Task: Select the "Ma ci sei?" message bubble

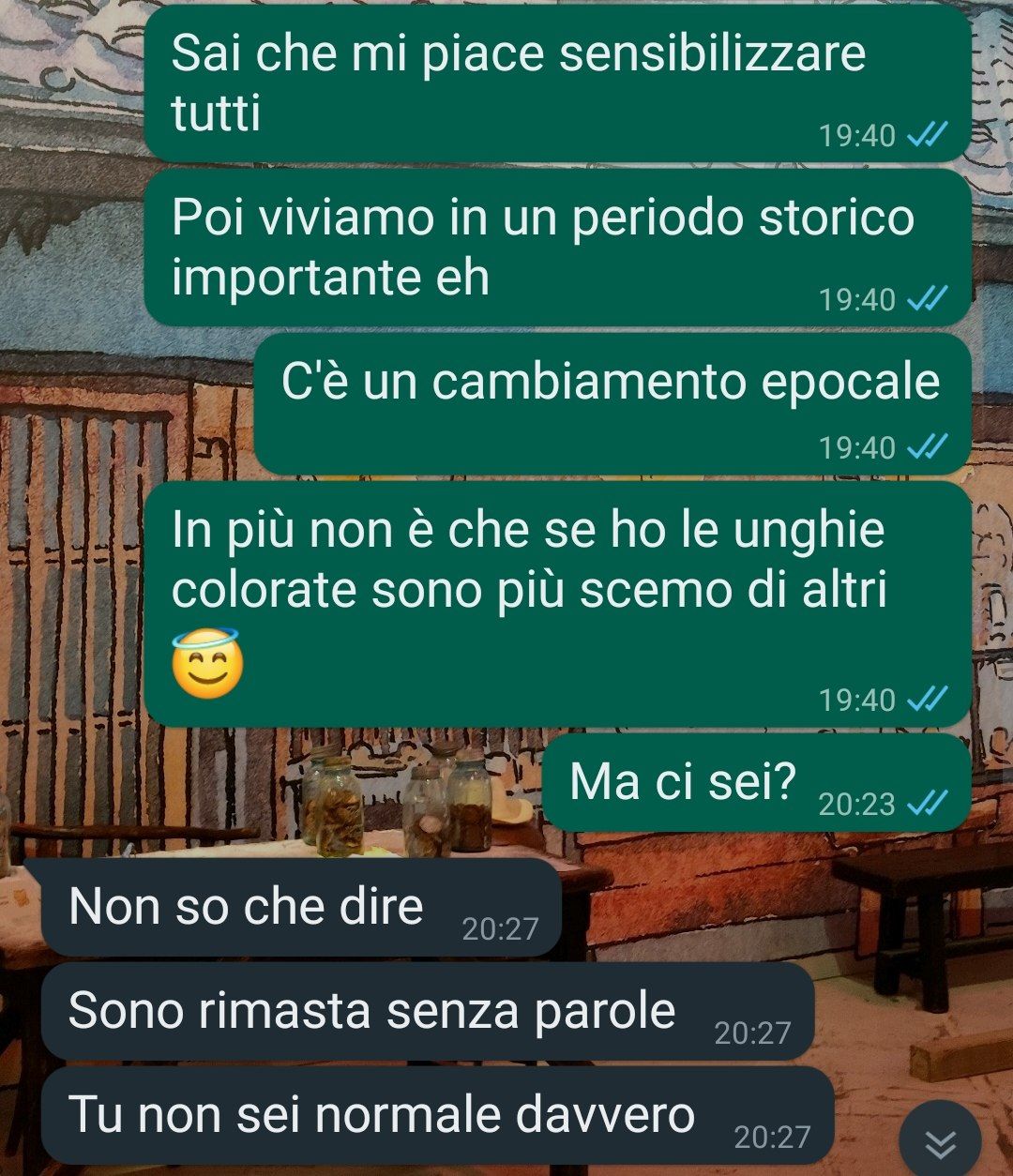Action: pos(758,782)
